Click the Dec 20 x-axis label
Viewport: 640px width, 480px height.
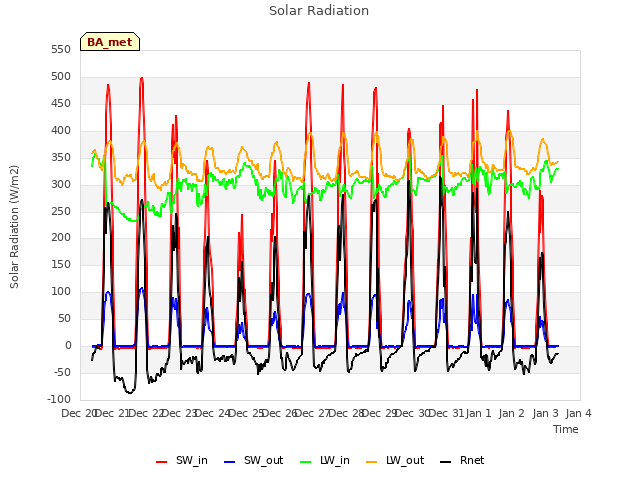click(x=78, y=413)
